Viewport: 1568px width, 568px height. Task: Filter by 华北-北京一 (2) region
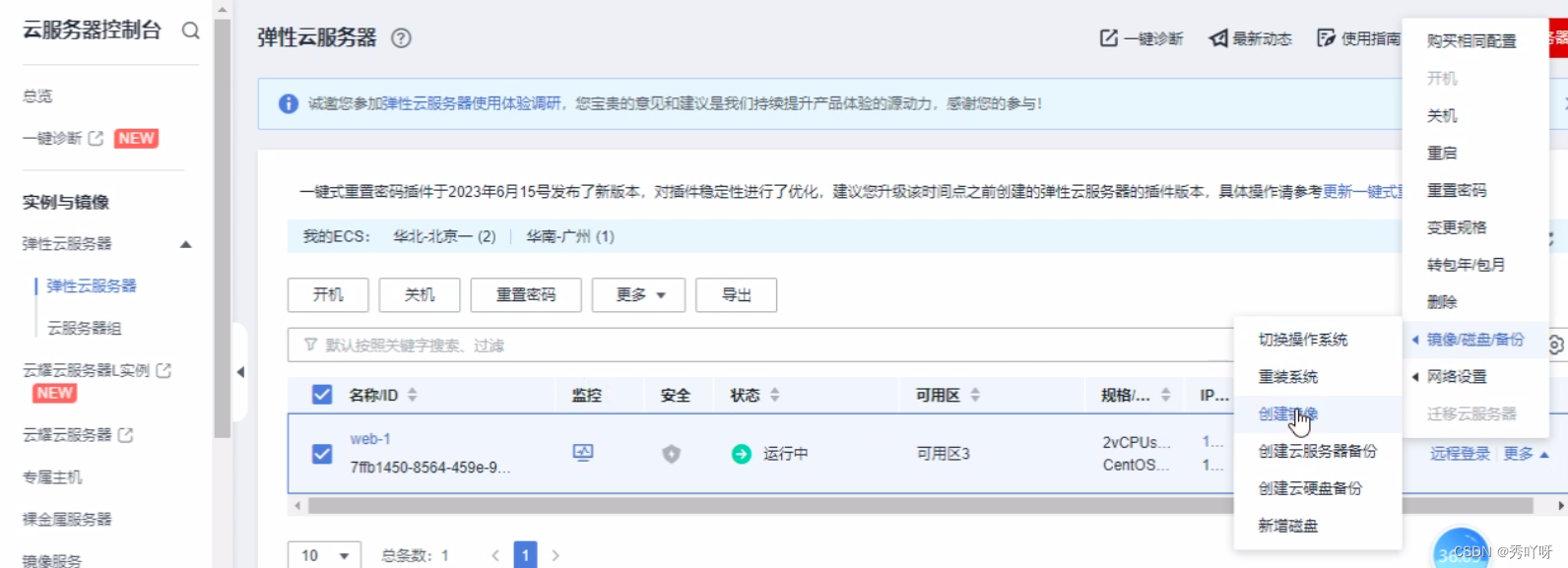pyautogui.click(x=444, y=236)
